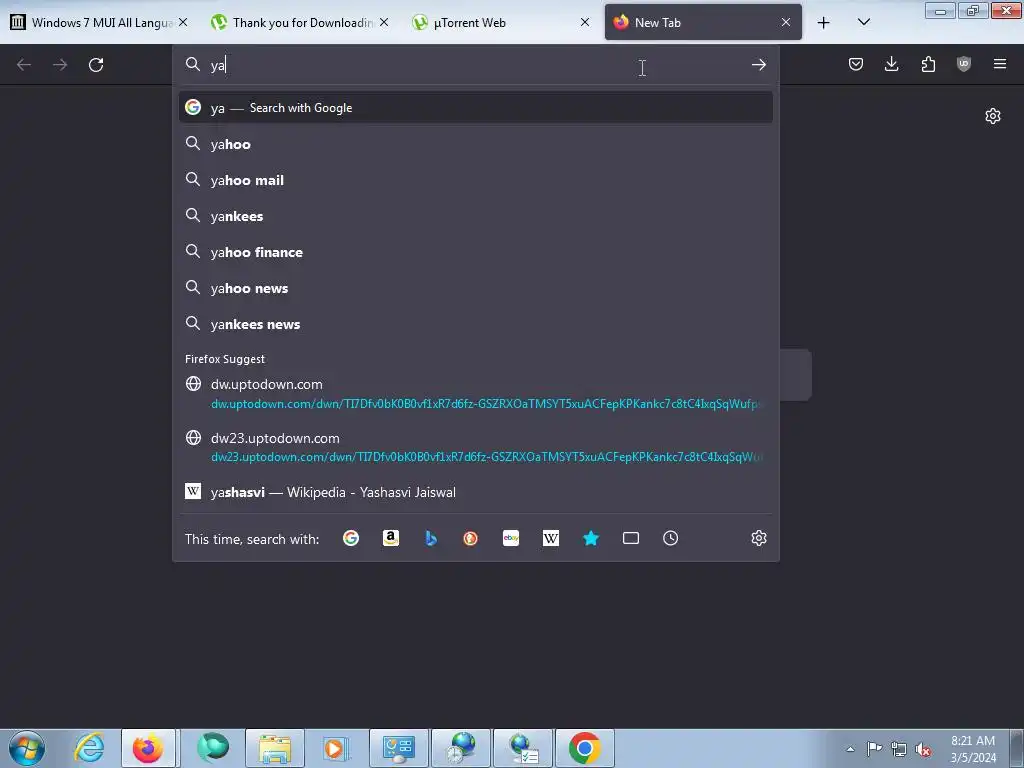Pick the 'yahoo finance' suggestion
Screen dimensions: 1024x768
point(475,252)
